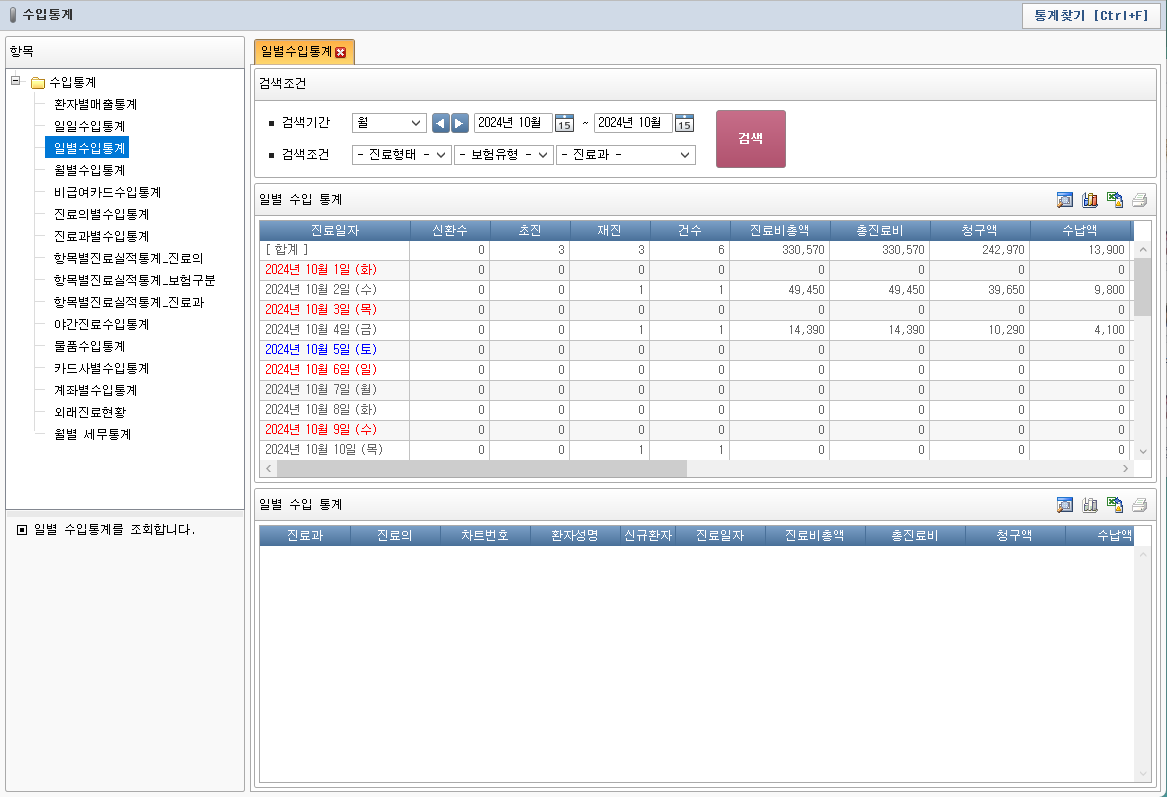Collapse the 수입통계 tree folder
Image resolution: width=1167 pixels, height=797 pixels.
click(x=15, y=82)
